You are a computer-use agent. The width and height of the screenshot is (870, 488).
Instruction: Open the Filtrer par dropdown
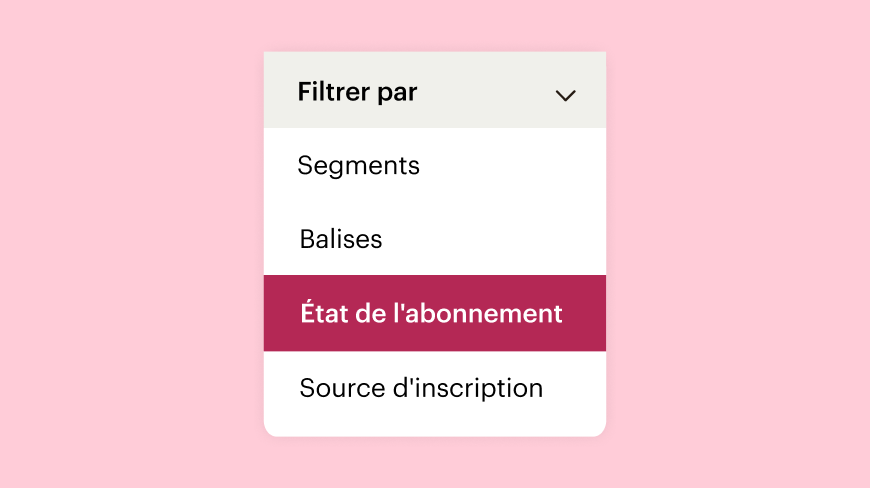tap(434, 90)
